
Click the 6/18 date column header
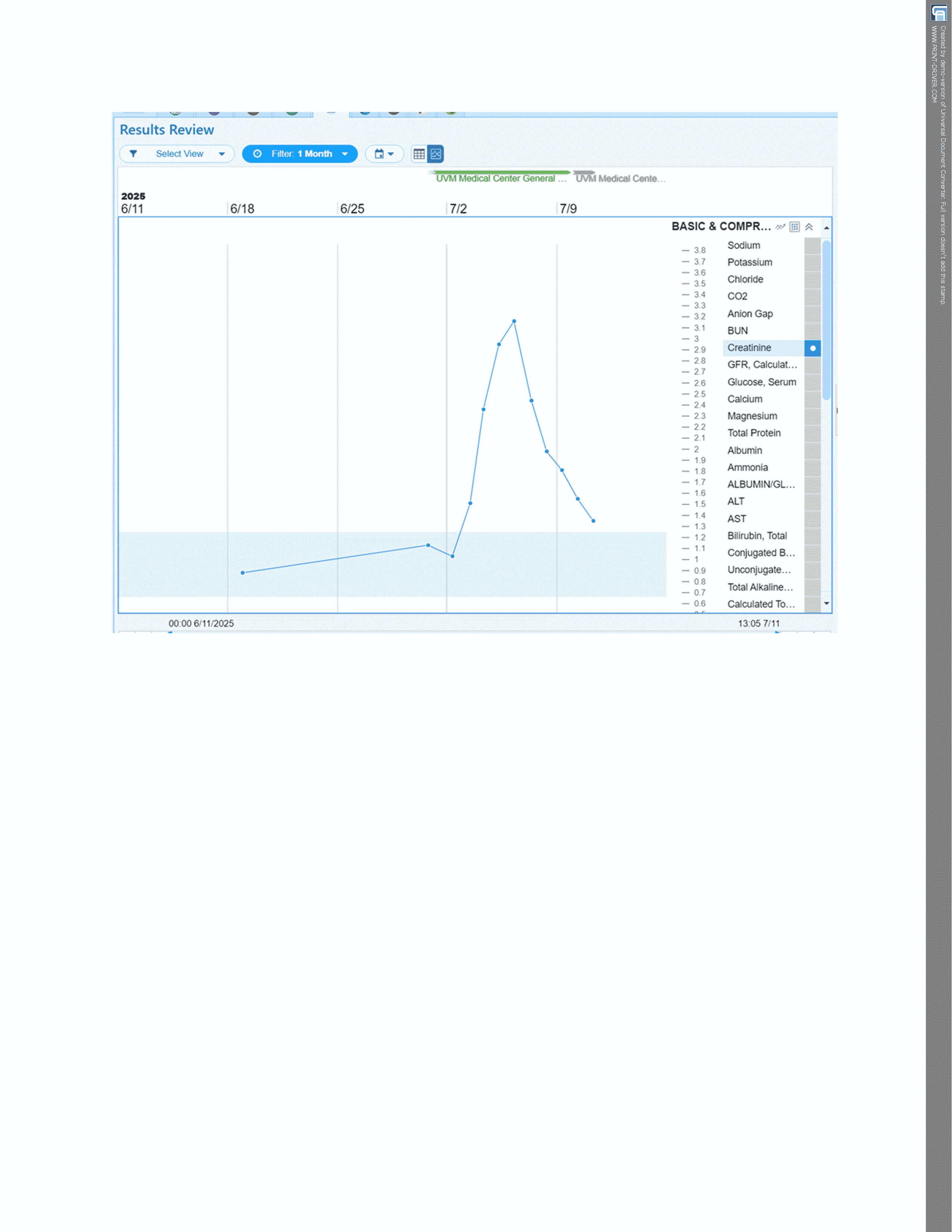click(242, 209)
